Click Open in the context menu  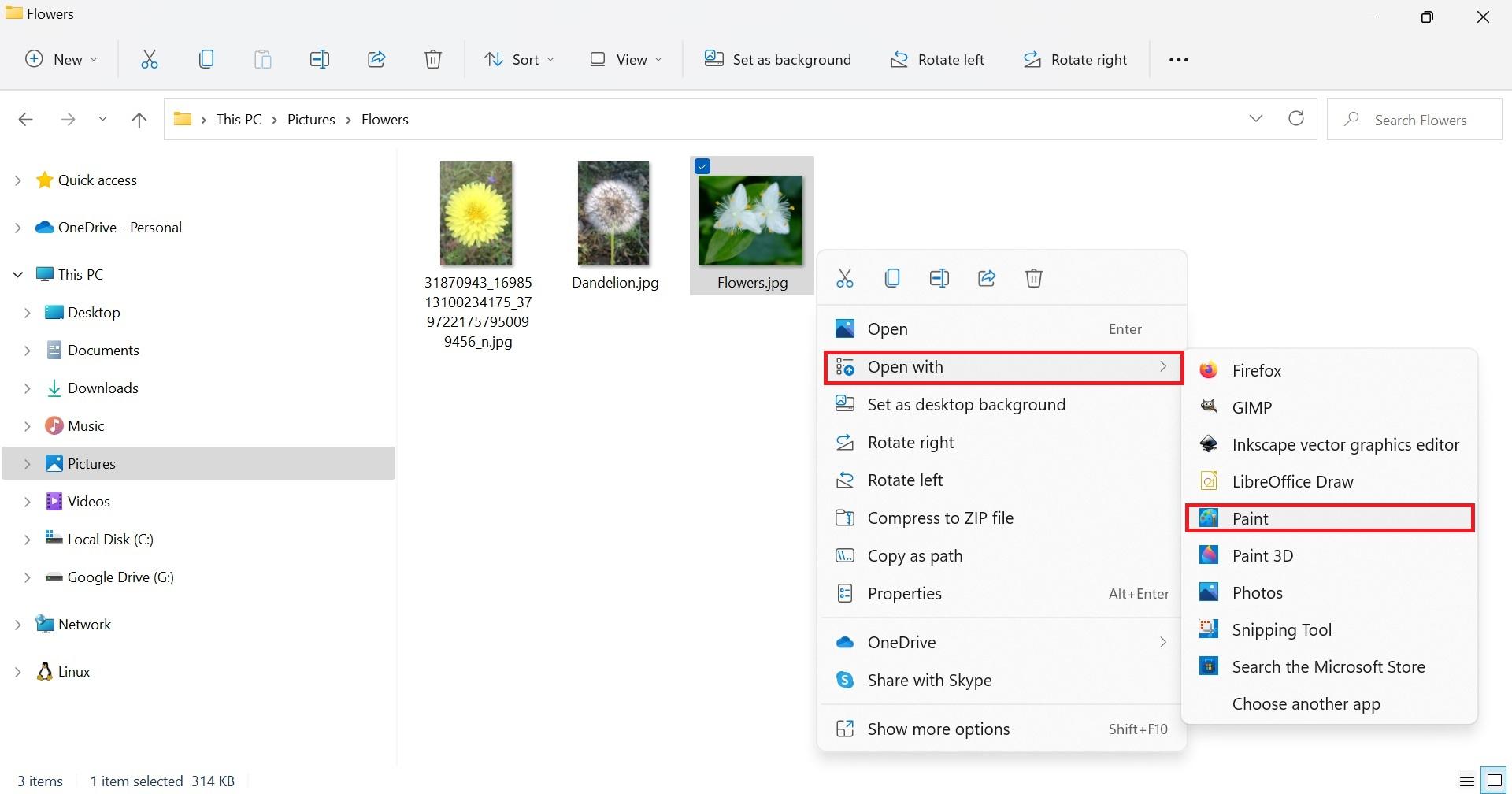[x=1002, y=329]
